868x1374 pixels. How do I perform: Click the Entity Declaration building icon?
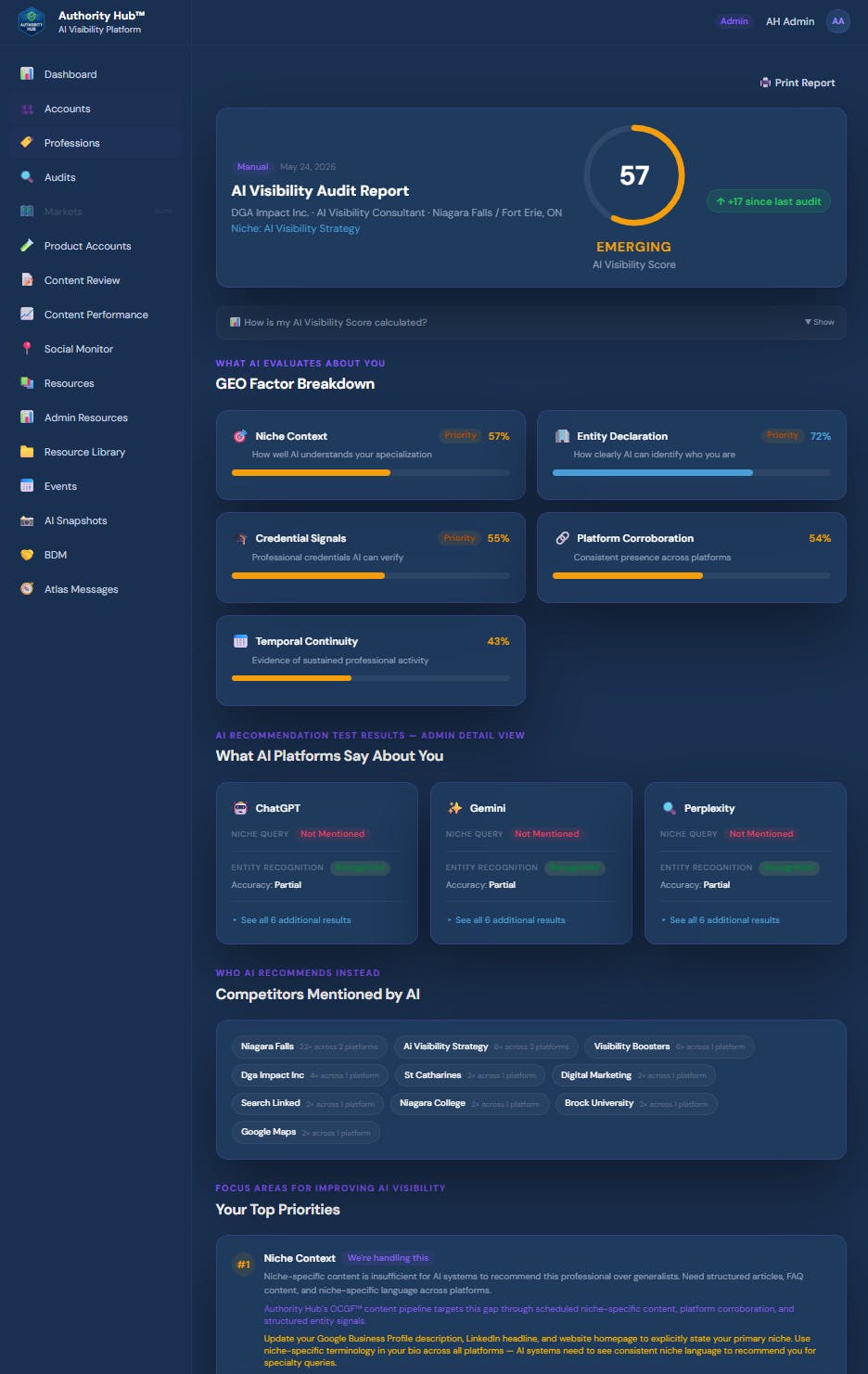click(x=562, y=436)
